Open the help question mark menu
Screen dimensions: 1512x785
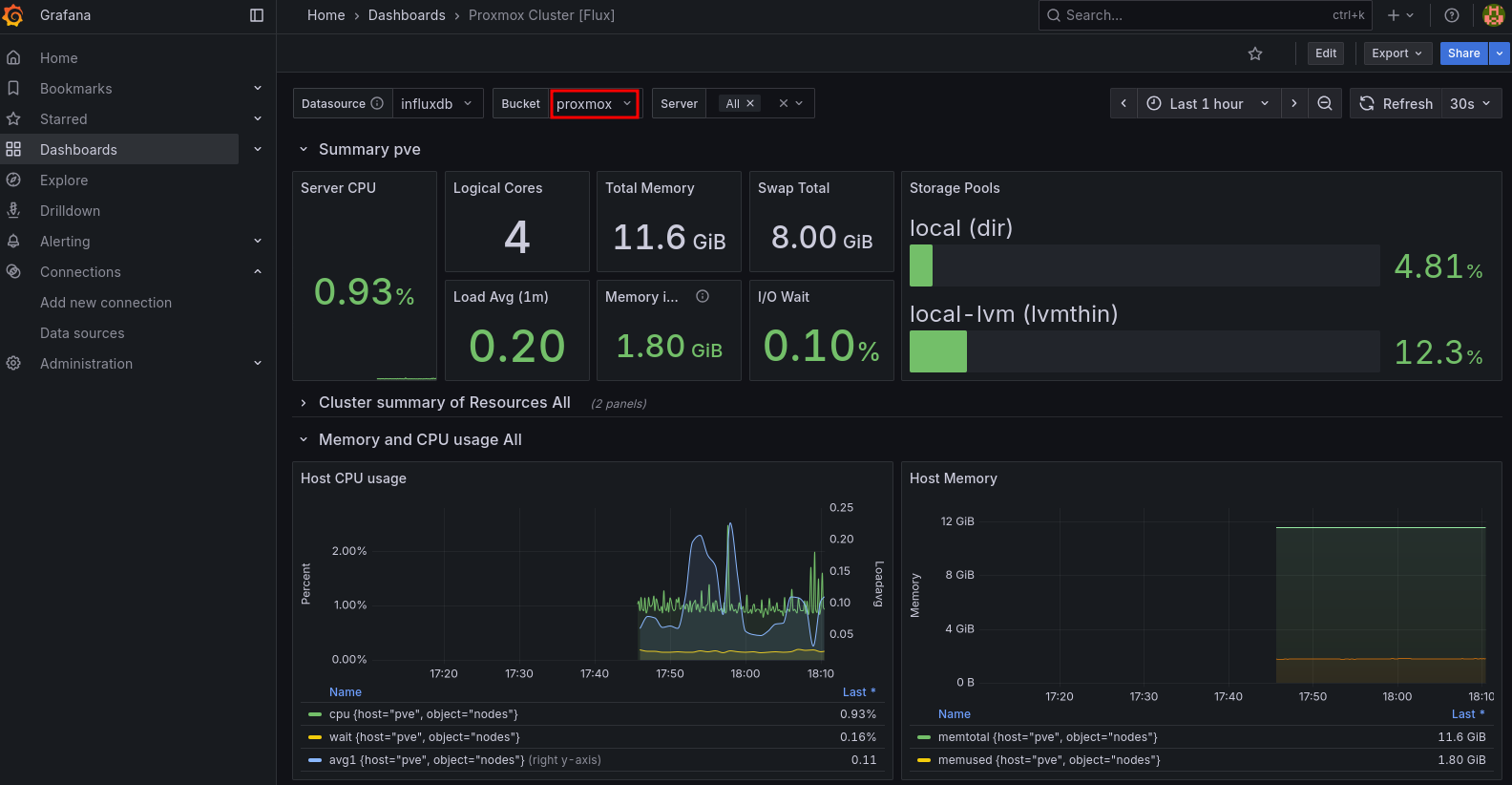1451,15
